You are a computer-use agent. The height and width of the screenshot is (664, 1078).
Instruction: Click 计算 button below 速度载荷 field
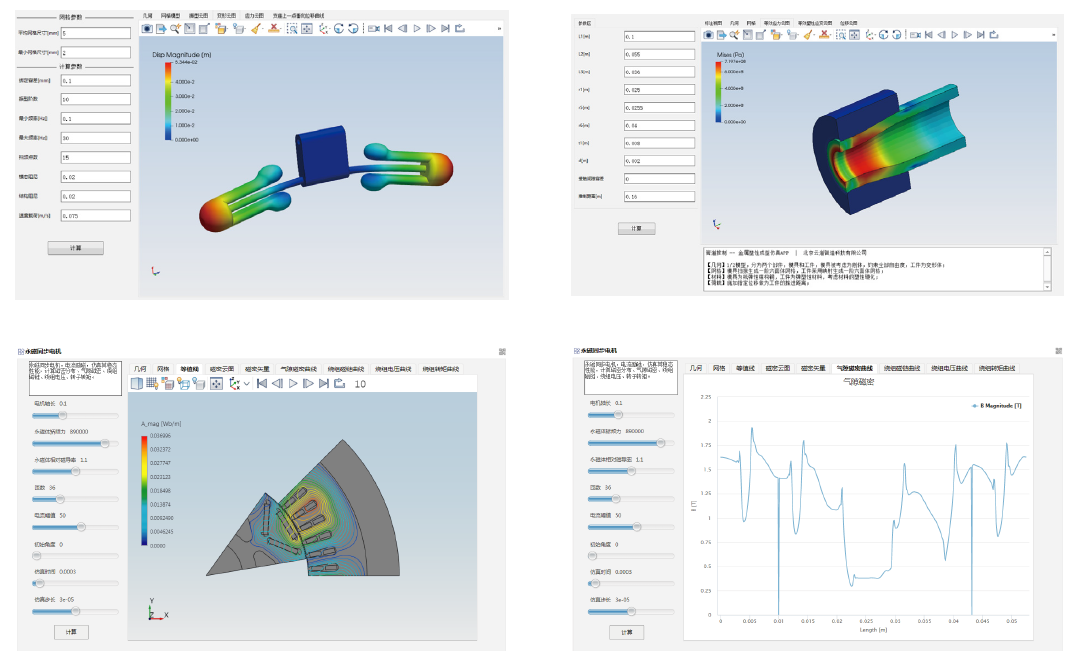point(75,248)
